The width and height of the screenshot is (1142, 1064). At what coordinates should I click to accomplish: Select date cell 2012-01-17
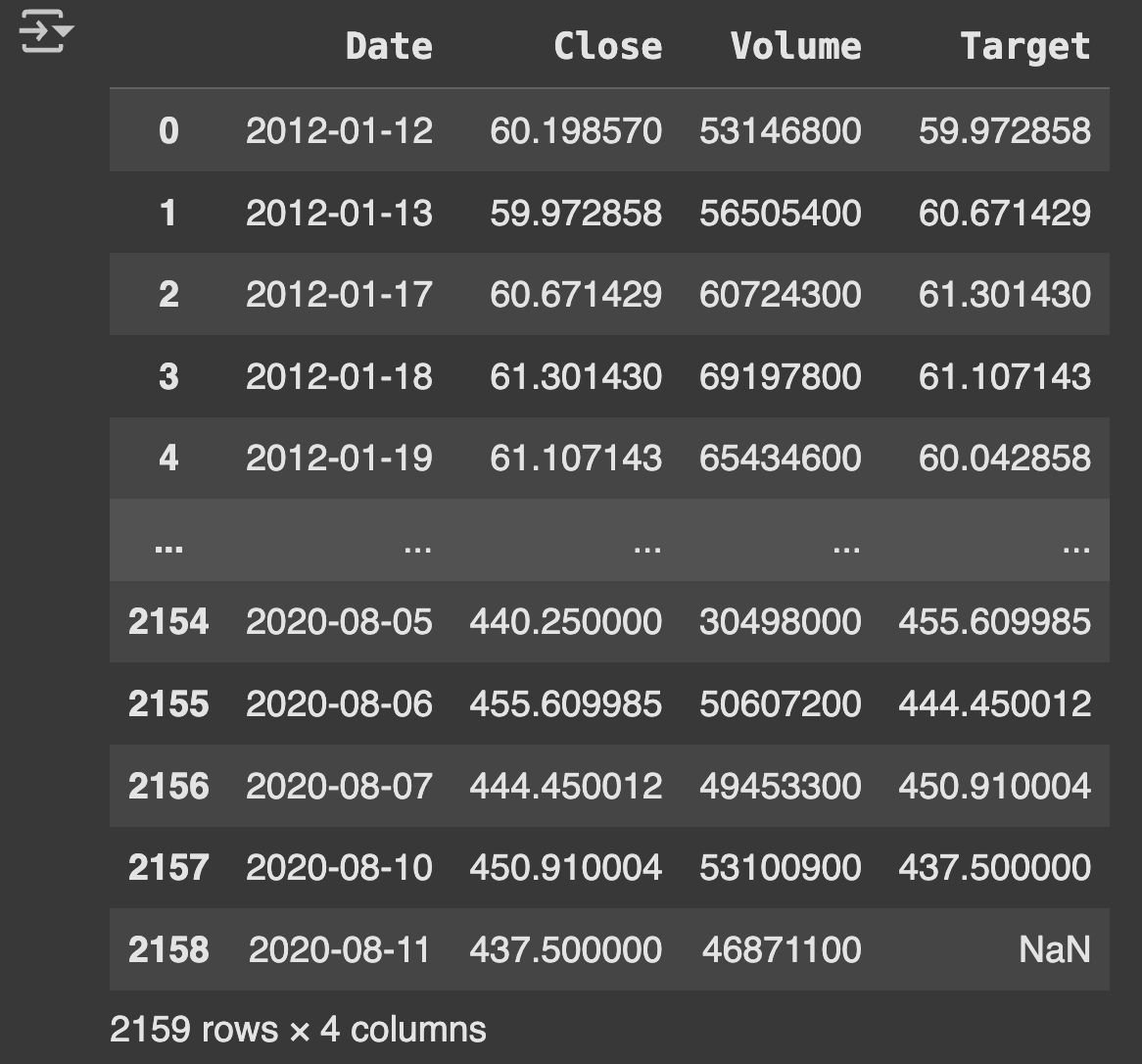click(x=340, y=295)
